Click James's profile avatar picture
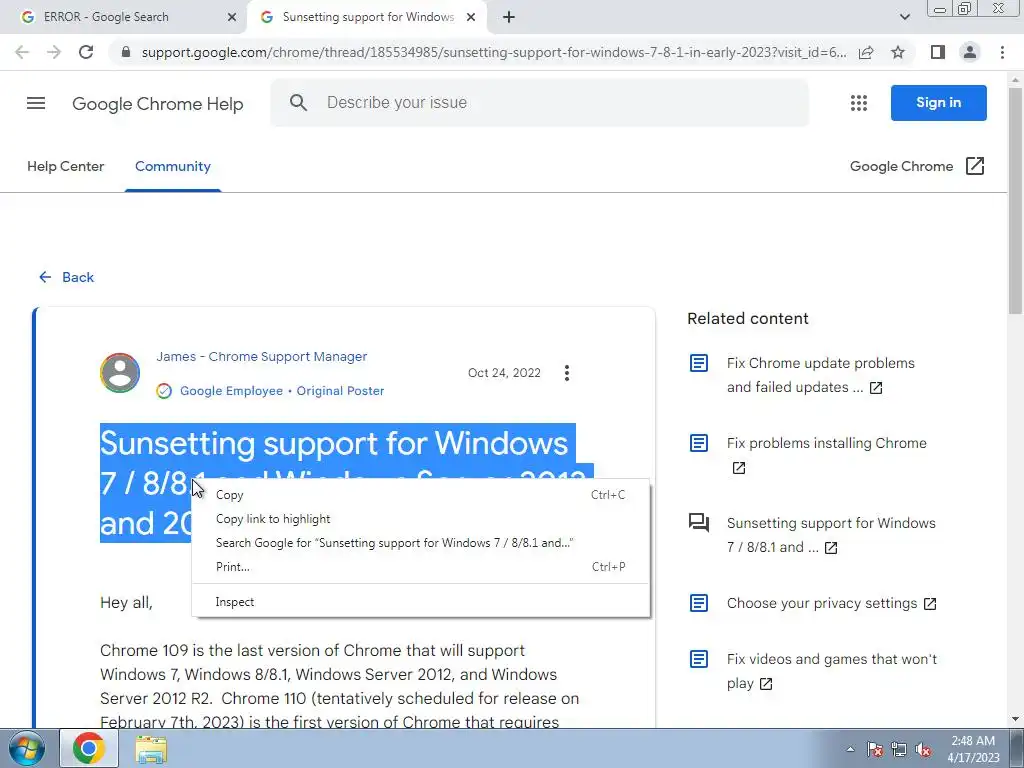 click(x=120, y=373)
